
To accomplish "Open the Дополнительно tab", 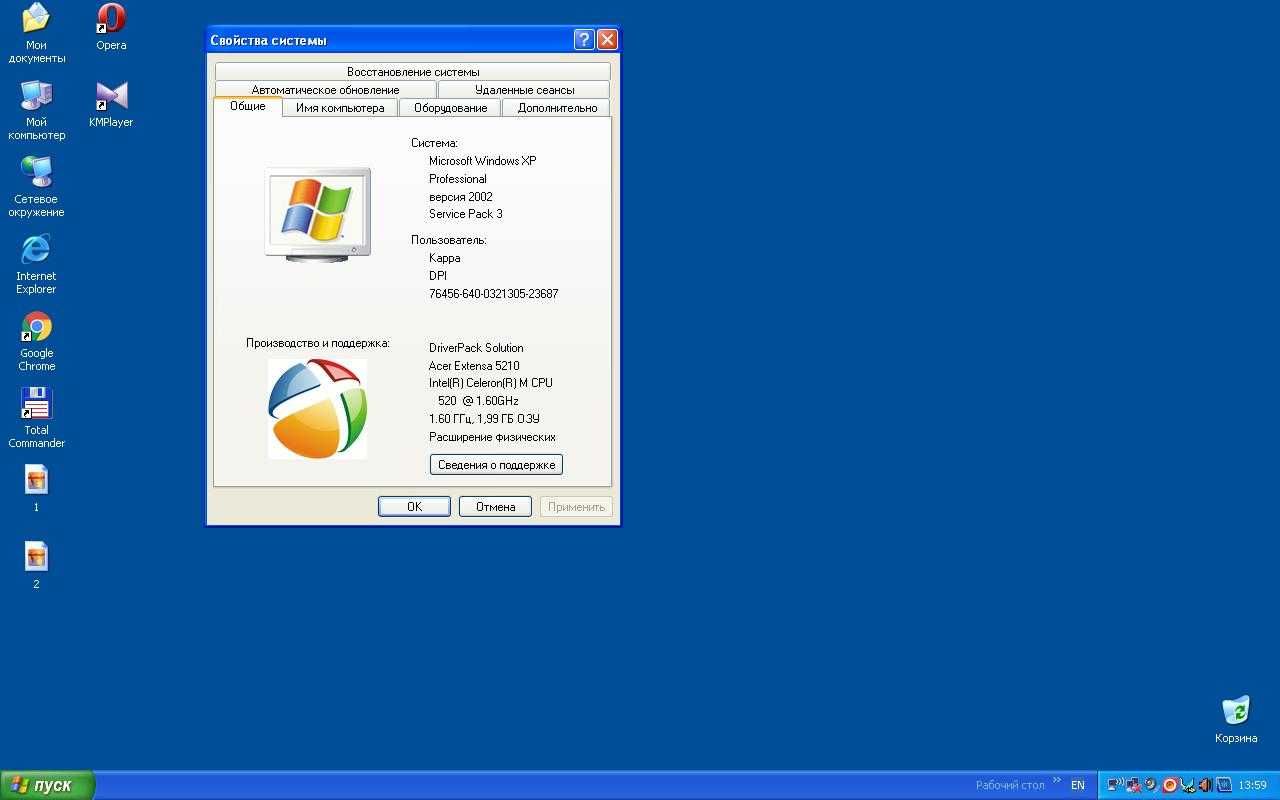I will coord(557,108).
